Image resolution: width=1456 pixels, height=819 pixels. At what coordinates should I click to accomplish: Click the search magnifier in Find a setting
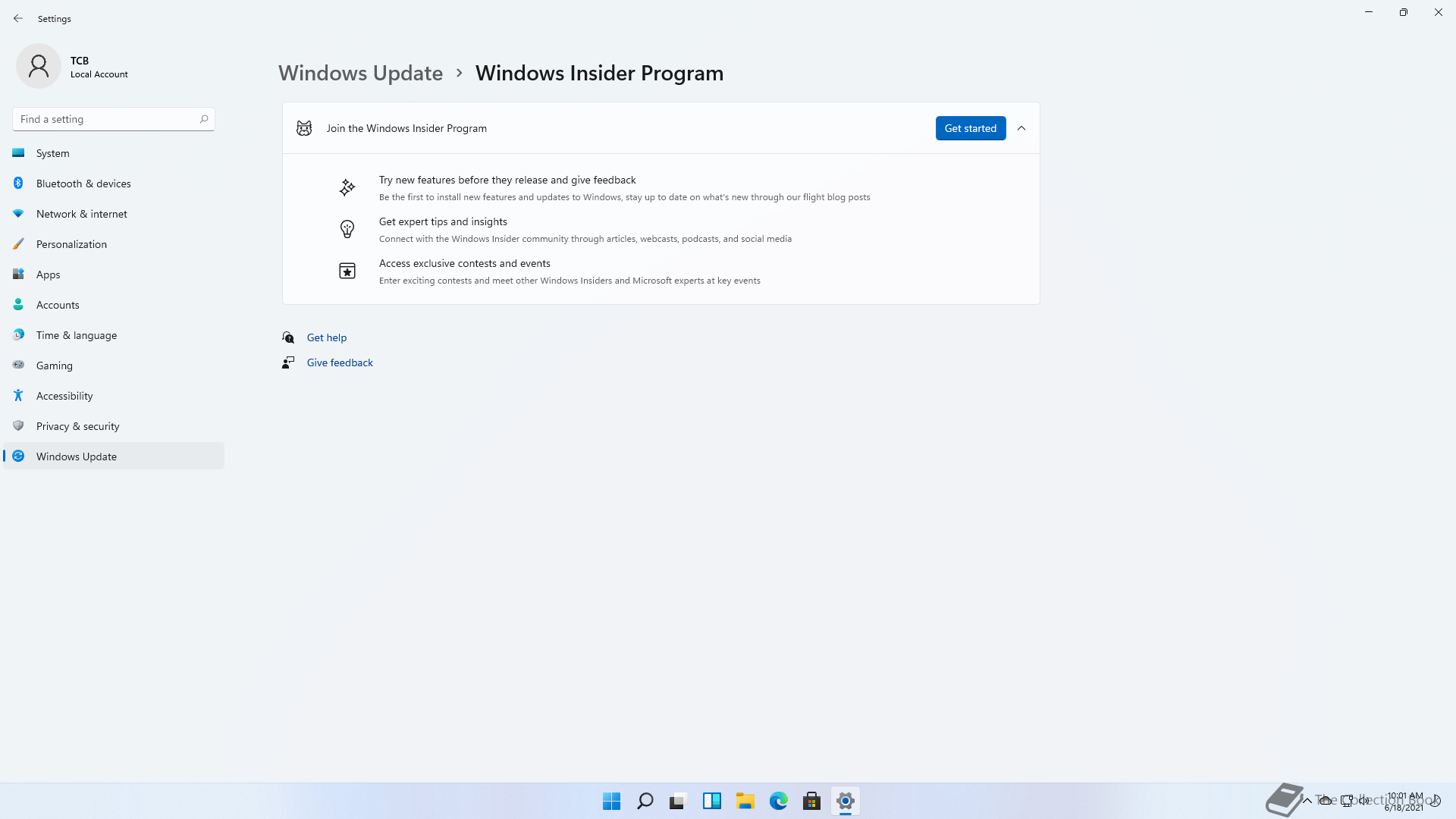[204, 119]
